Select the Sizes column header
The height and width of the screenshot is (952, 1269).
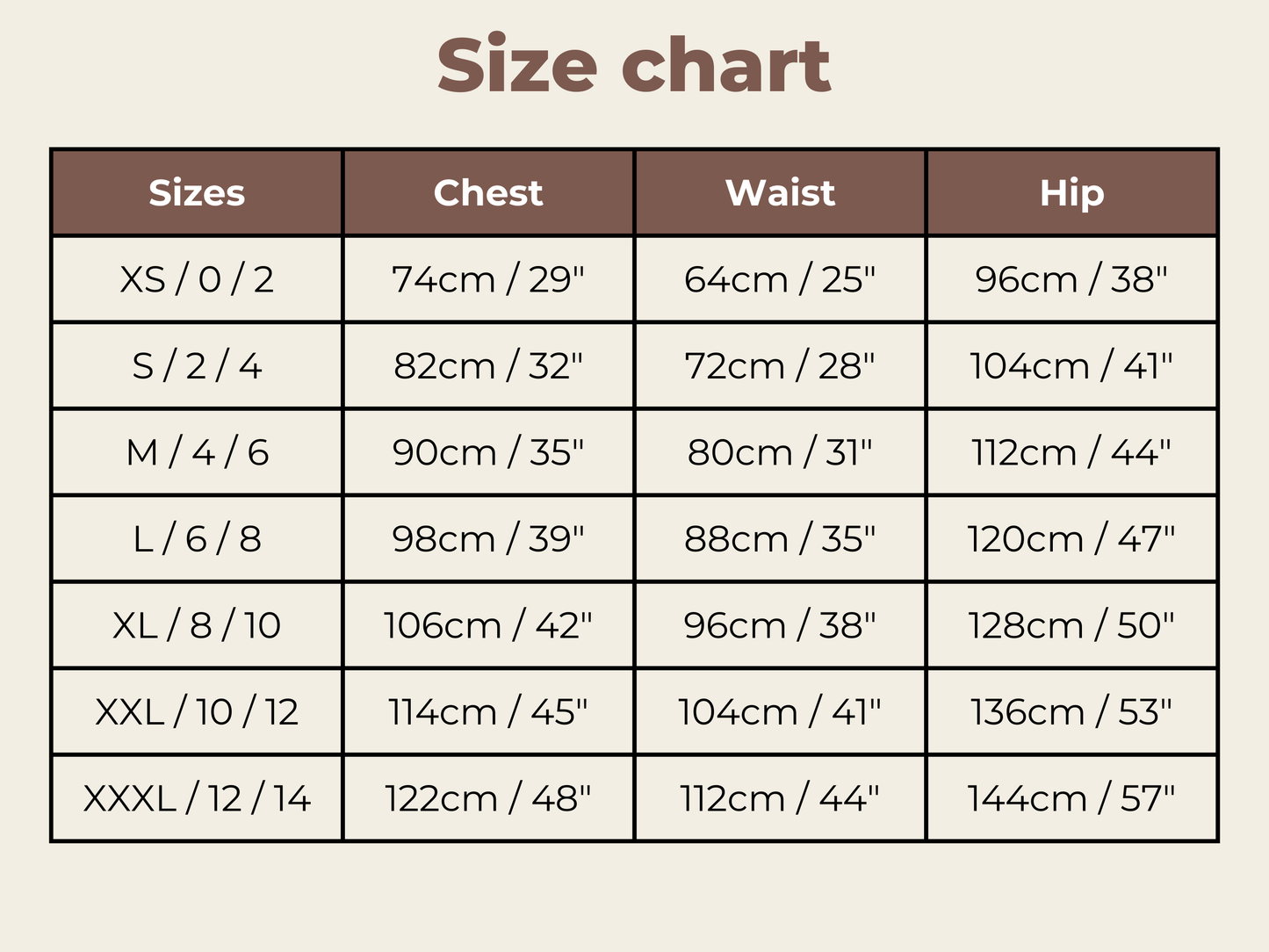[197, 192]
